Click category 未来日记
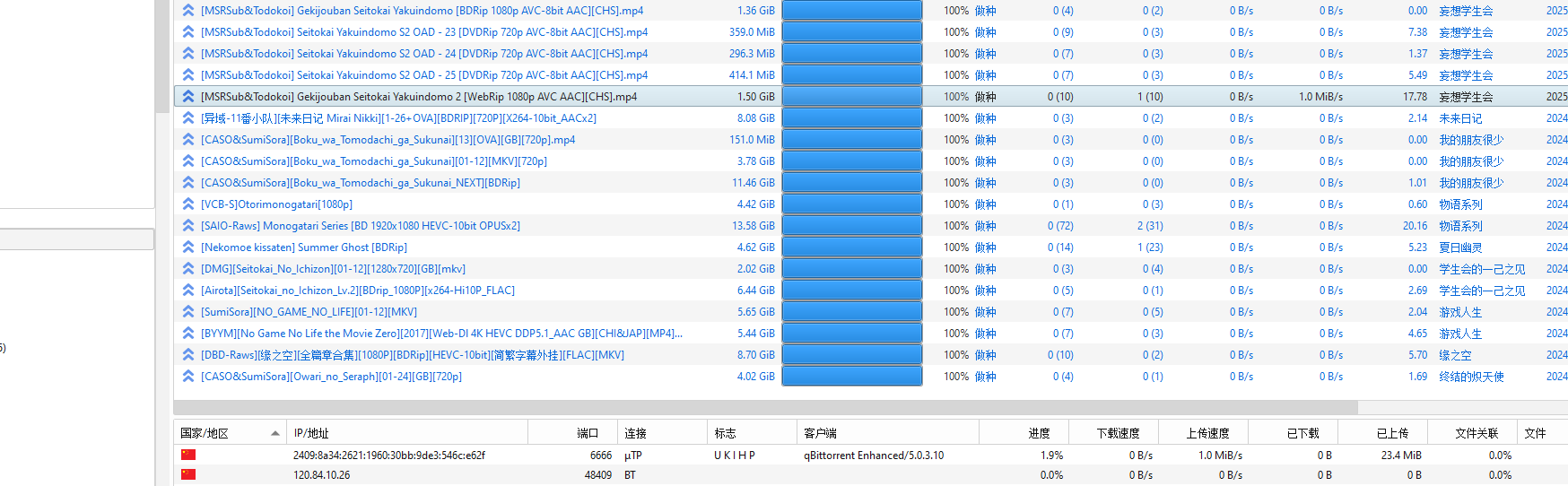Screen dimensions: 1568x486 tap(1460, 118)
